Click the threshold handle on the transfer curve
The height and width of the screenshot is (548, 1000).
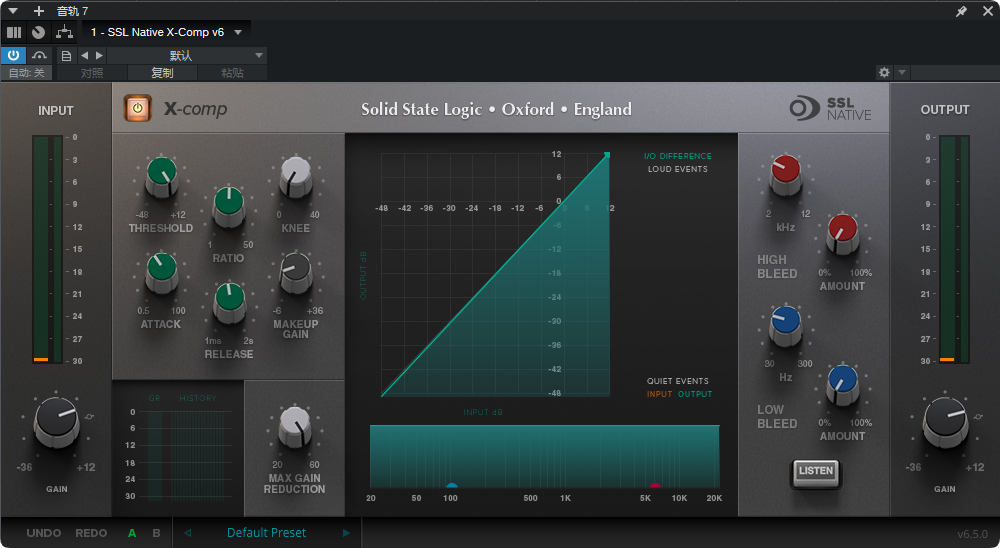click(x=607, y=155)
